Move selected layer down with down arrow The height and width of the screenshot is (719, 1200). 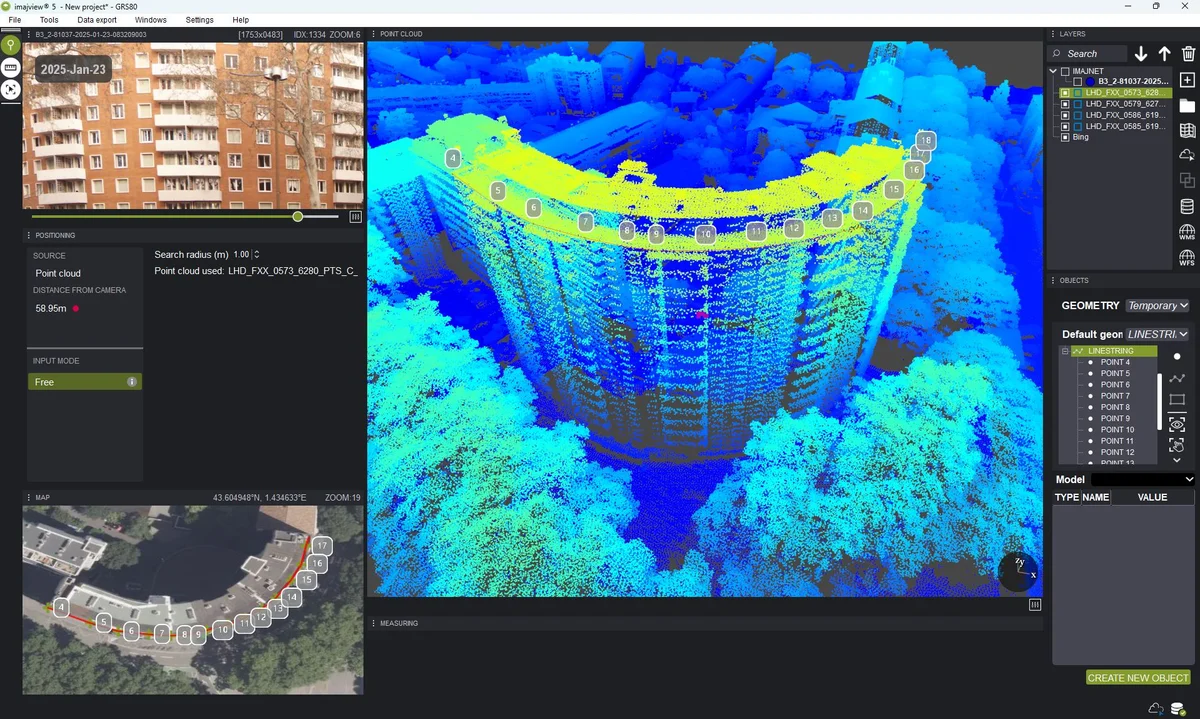click(x=1141, y=54)
